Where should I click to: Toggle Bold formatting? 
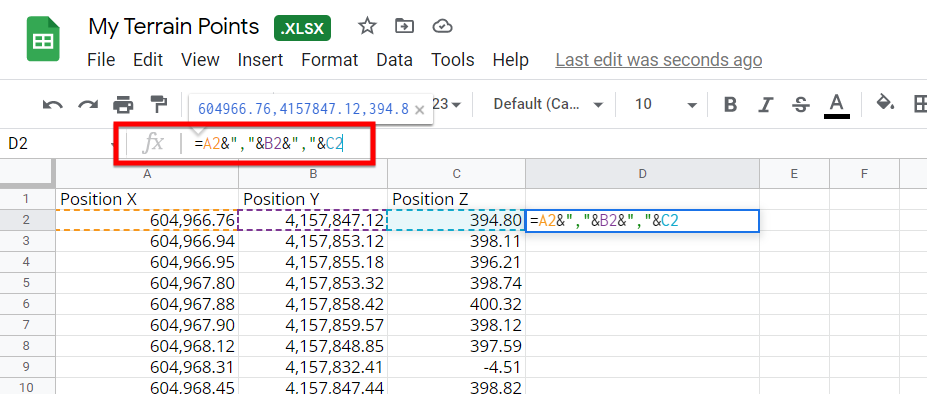pos(731,105)
